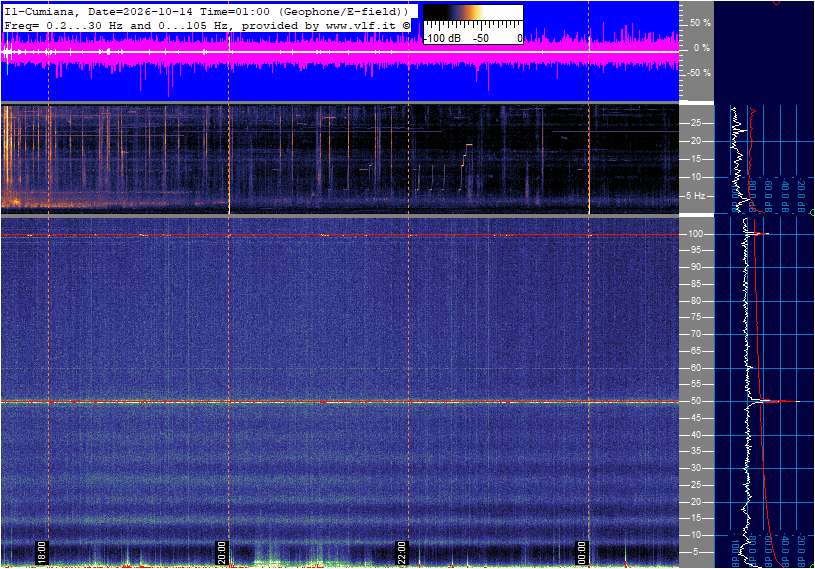Click the 100 tick on E-field frequency axis

pyautogui.click(x=695, y=234)
